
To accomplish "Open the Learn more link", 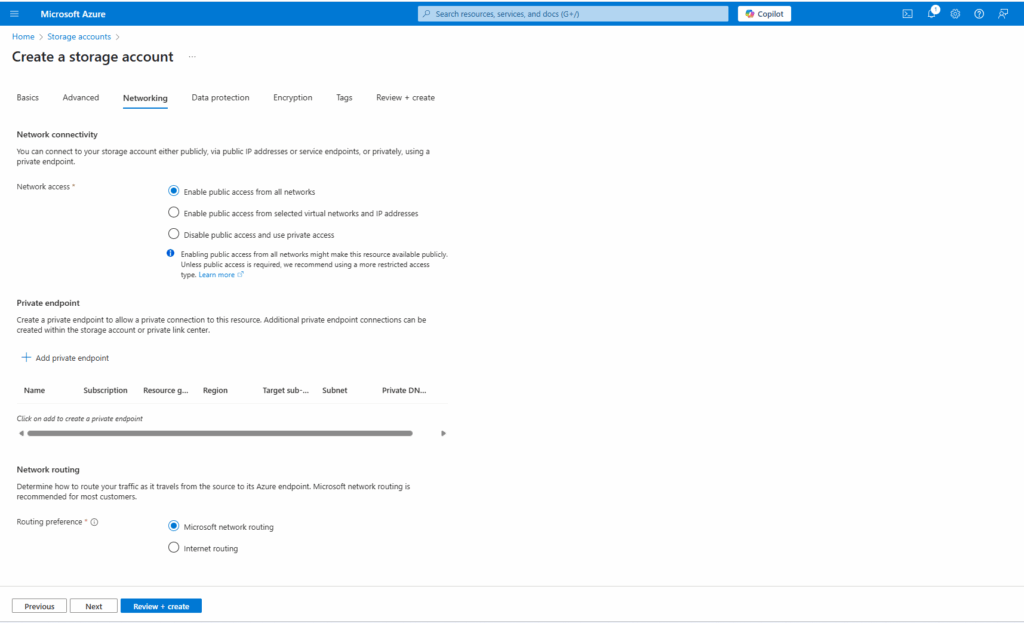I will 216,275.
